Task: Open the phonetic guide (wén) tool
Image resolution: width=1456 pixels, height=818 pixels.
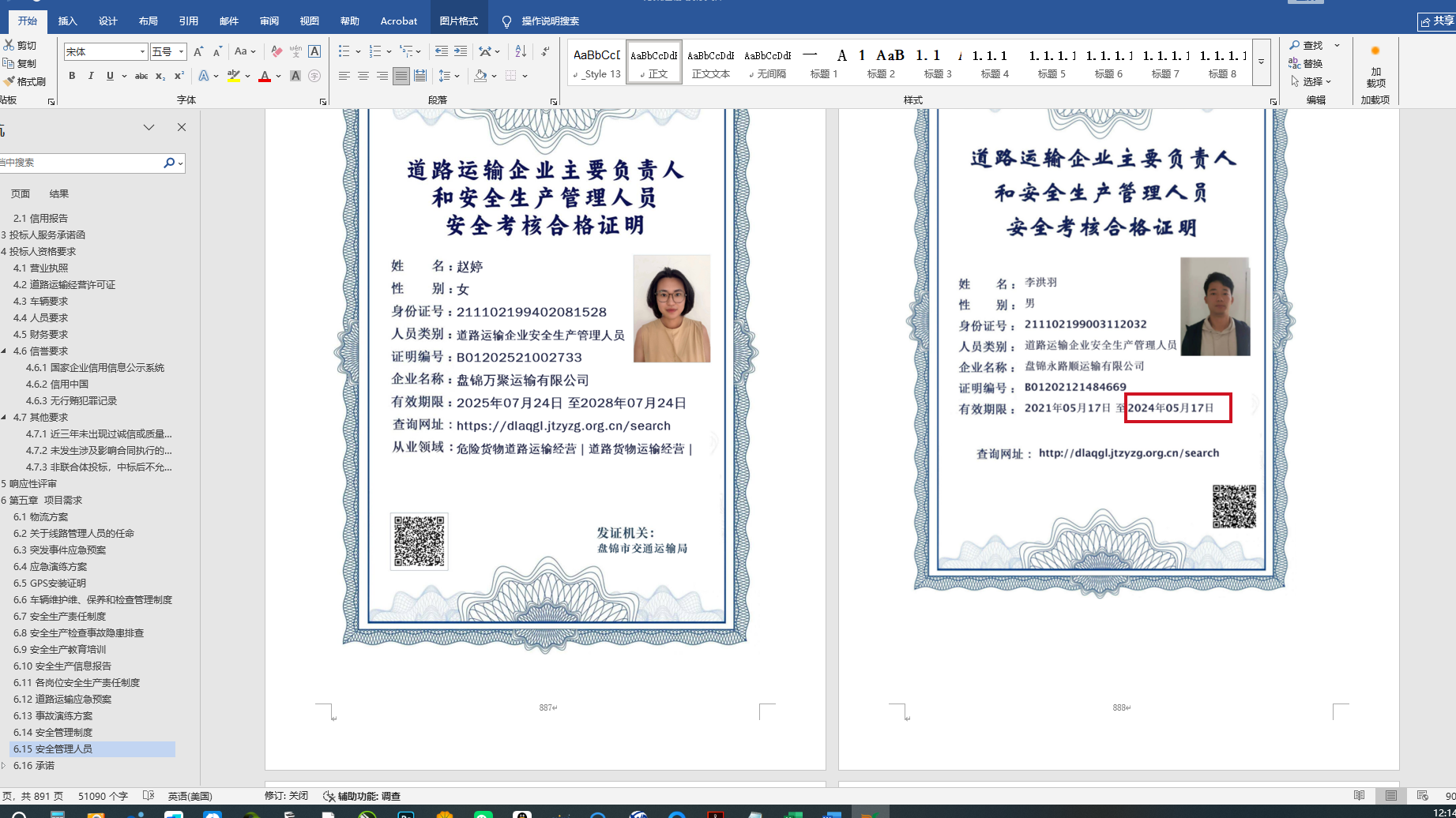Action: (x=295, y=51)
